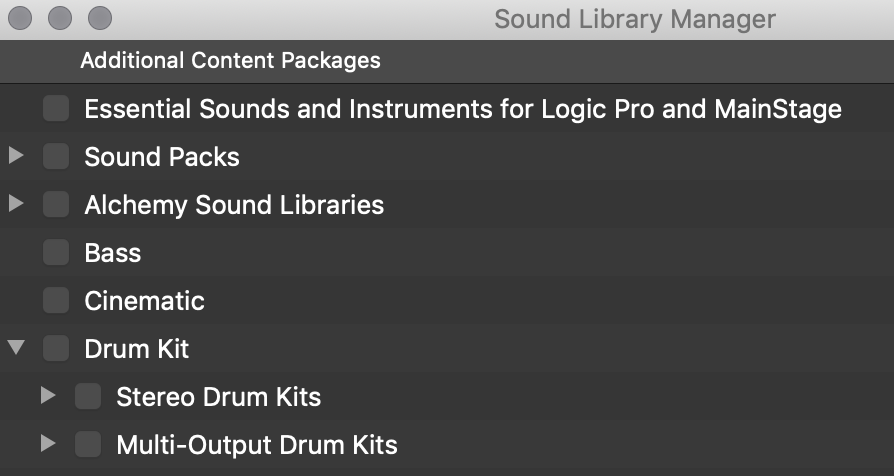Expand Multi-Output Drum Kits list
This screenshot has width=894, height=476.
tap(48, 444)
